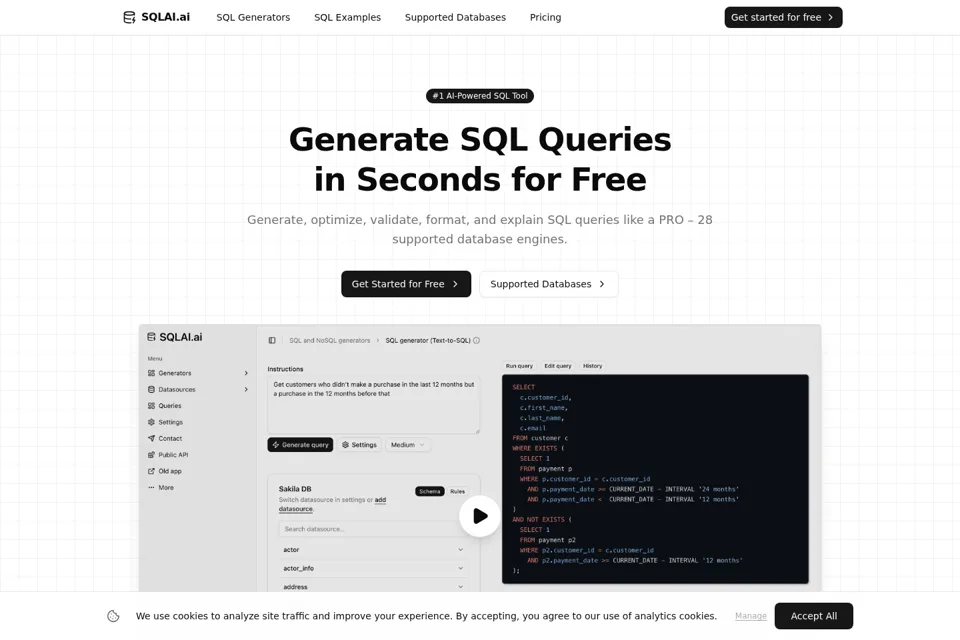960x640 pixels.
Task: Open Settings button below instructions
Action: [x=359, y=445]
